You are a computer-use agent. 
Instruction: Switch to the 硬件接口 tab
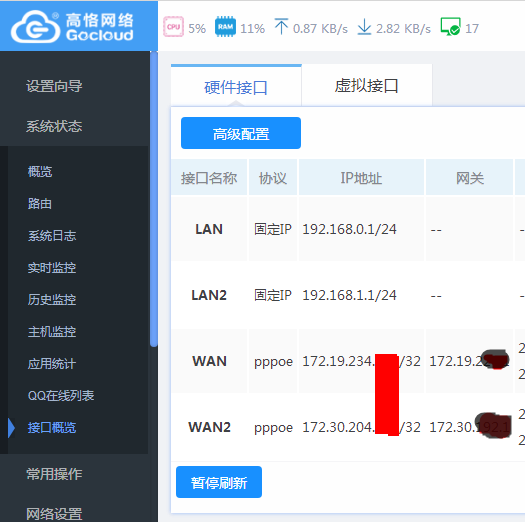coord(236,86)
